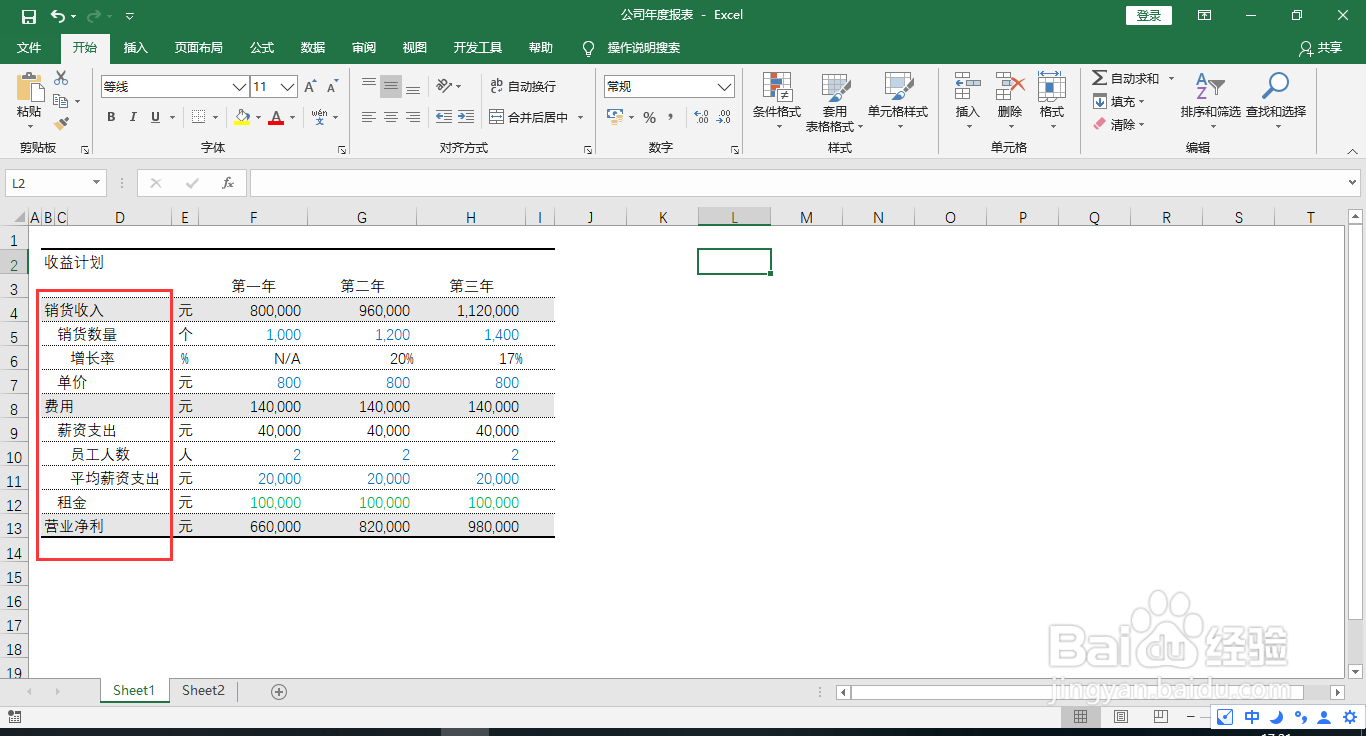Toggle italic formatting
This screenshot has width=1366, height=736.
133,117
